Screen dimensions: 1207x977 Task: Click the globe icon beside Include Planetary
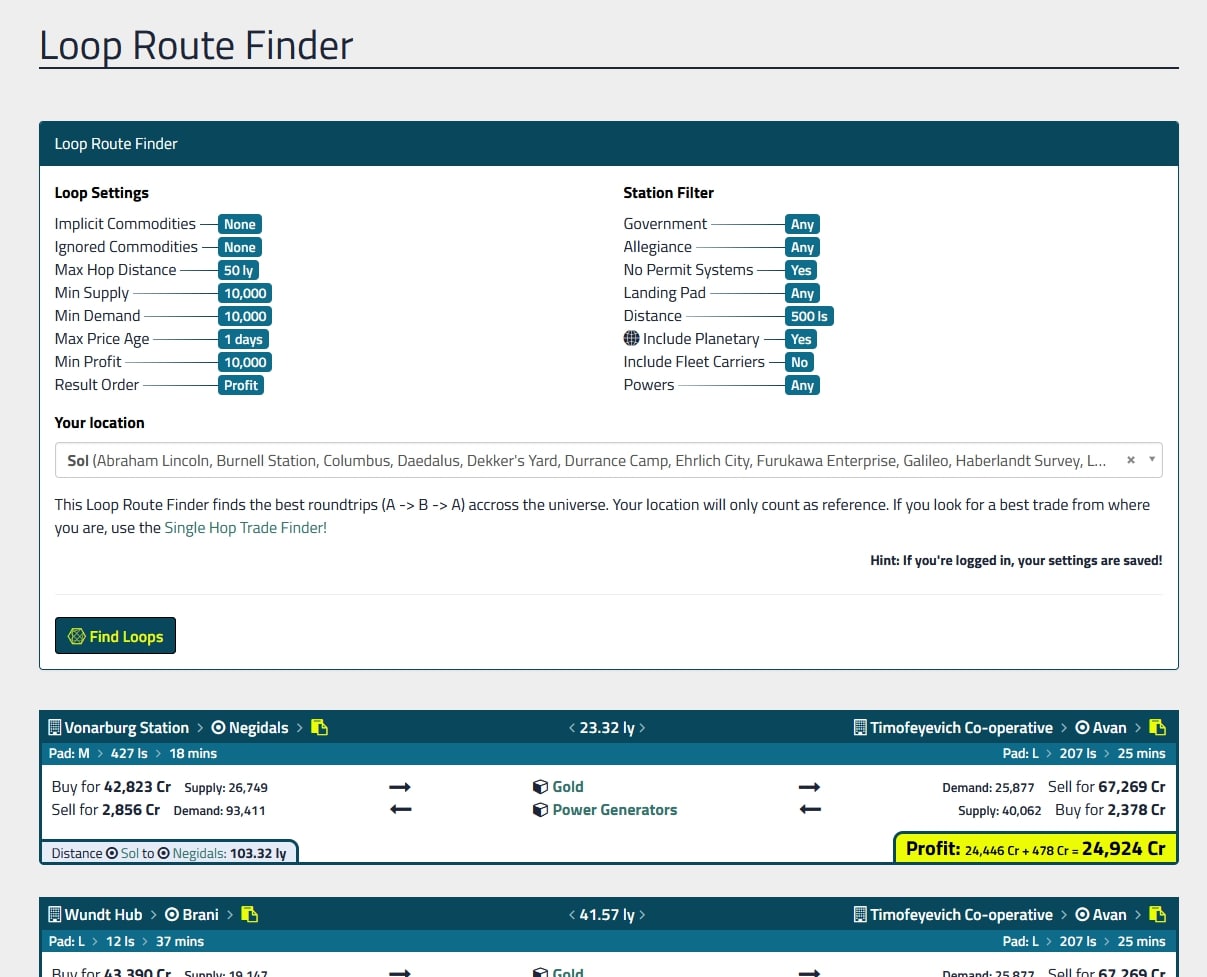point(631,339)
